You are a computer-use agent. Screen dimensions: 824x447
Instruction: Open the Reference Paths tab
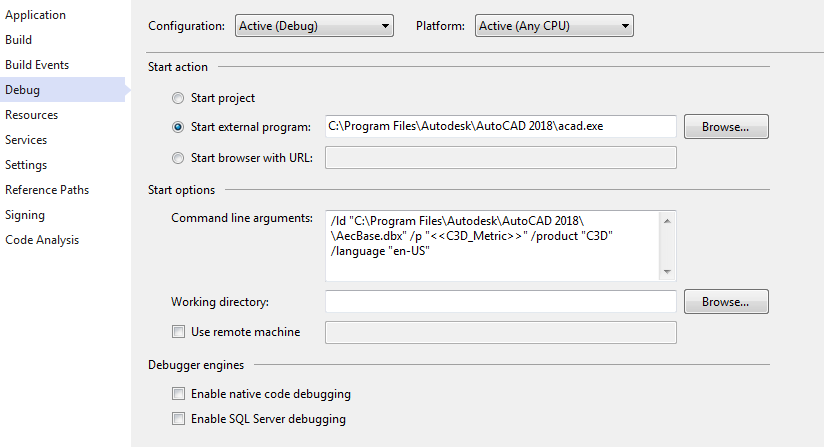pos(47,190)
